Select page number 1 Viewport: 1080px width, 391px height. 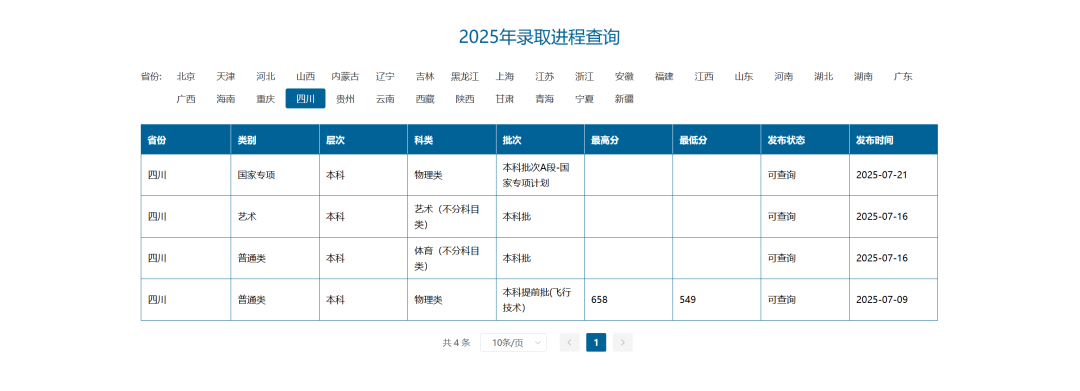pyautogui.click(x=596, y=342)
